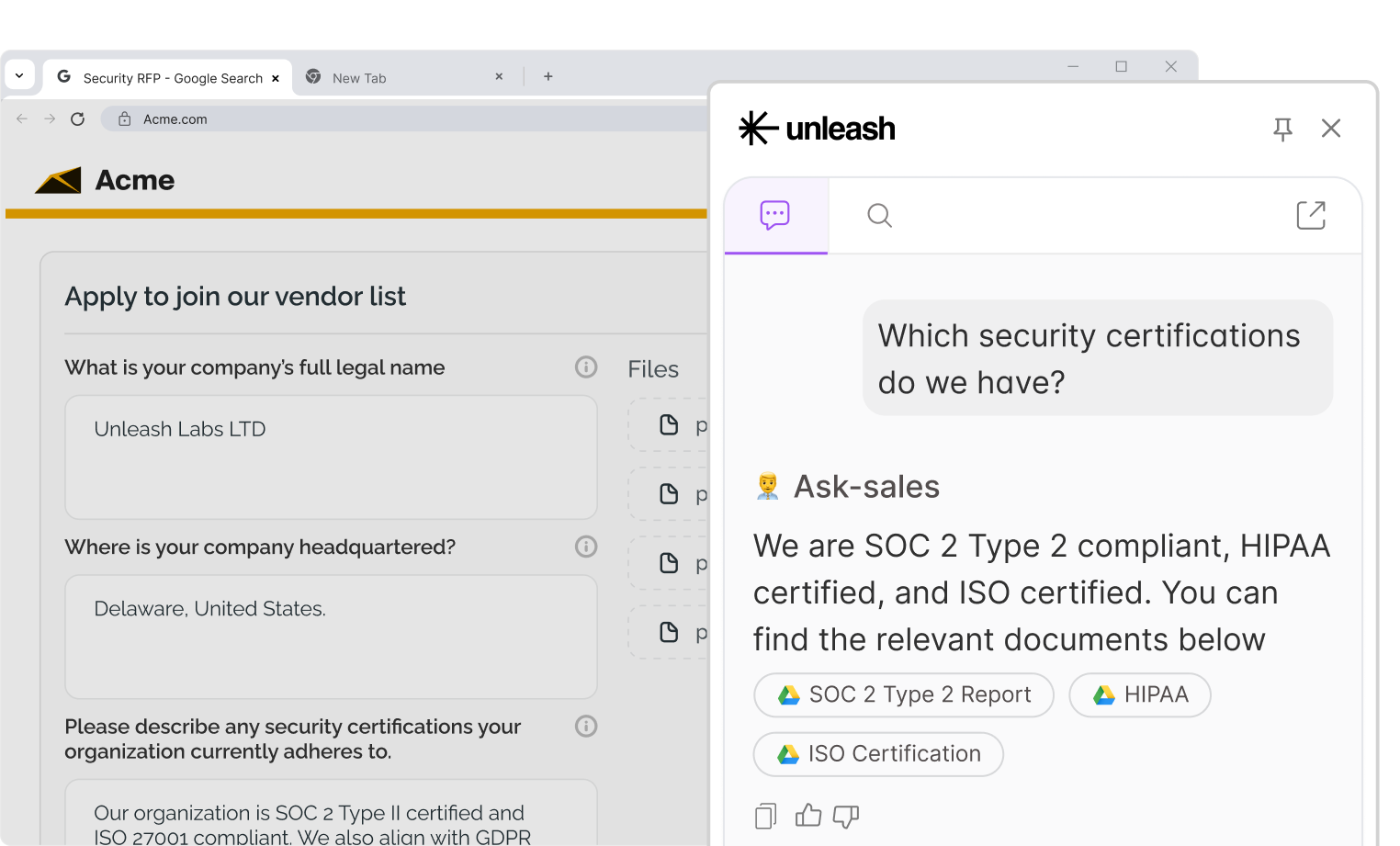Close the Security RFP browser tab
The image size is (1400, 846).
coord(276,79)
